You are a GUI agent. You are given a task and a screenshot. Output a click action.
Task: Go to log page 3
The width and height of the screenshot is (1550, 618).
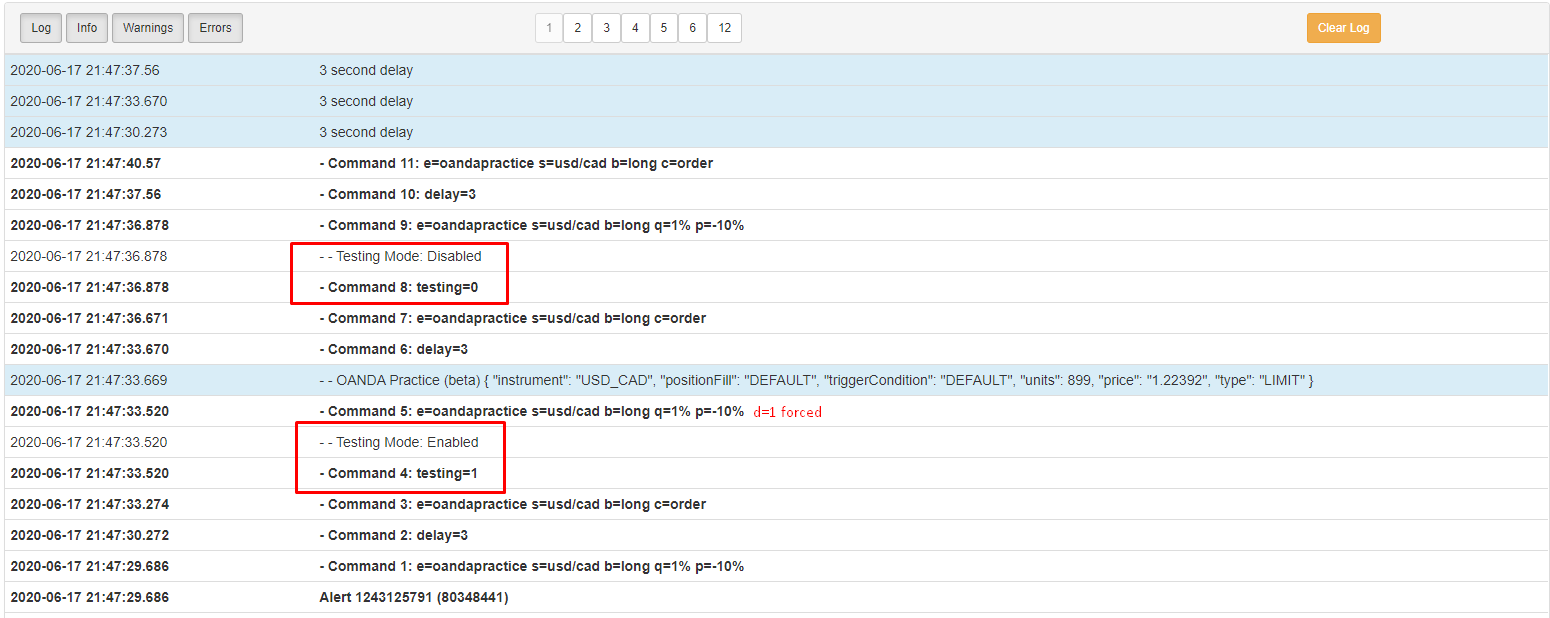pos(606,28)
